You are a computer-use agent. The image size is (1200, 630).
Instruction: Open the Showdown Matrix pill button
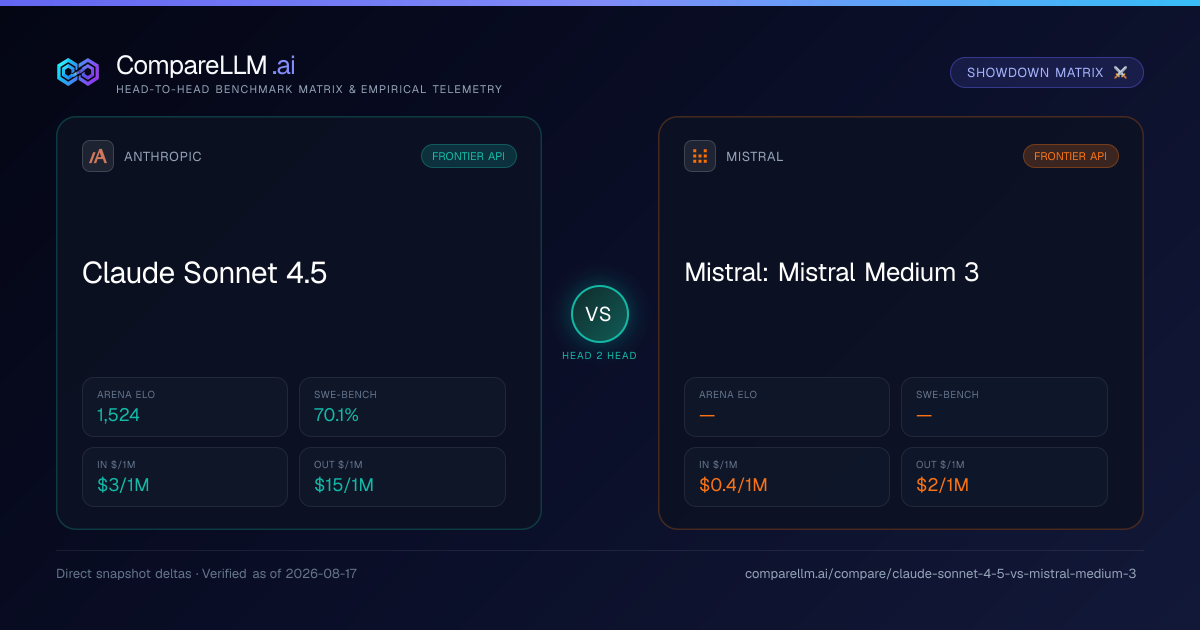[x=1047, y=73]
